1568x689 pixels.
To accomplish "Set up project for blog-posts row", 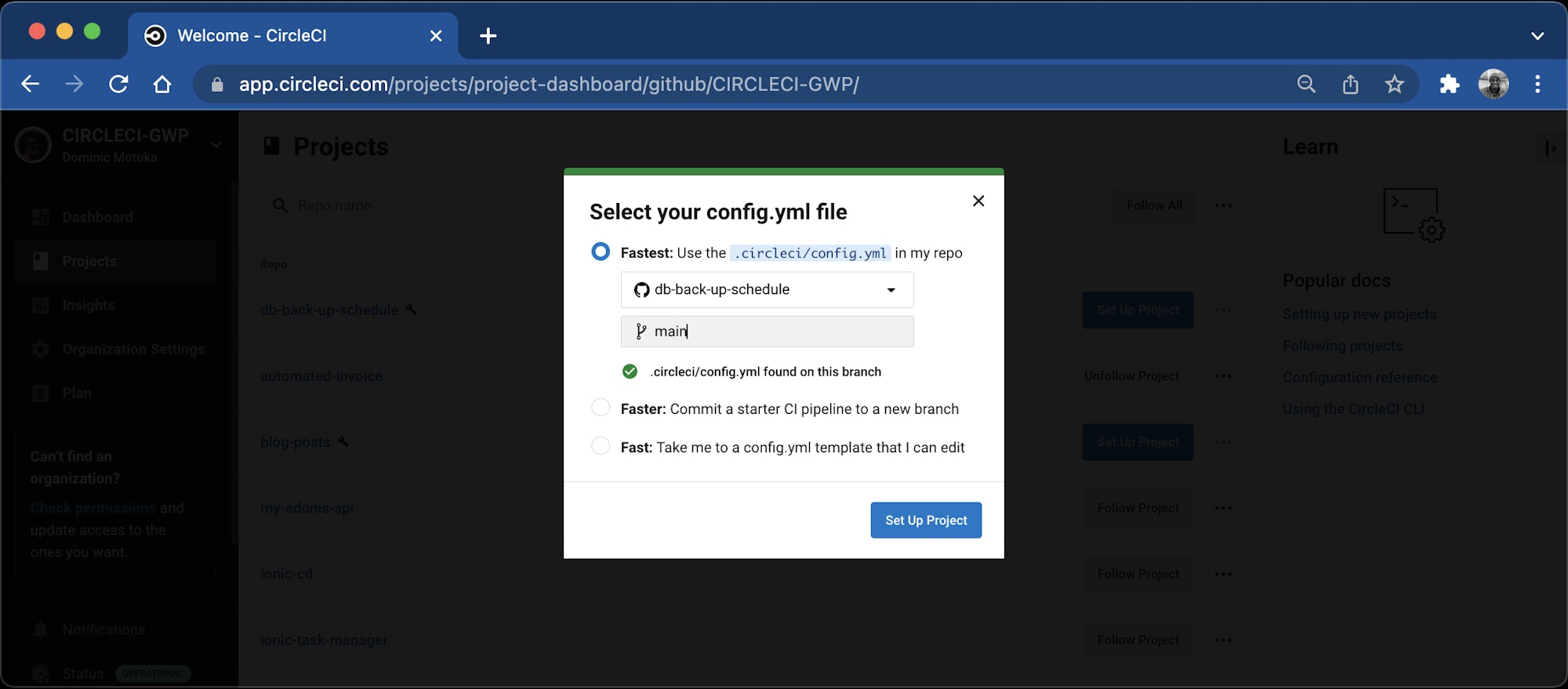I will (1138, 442).
